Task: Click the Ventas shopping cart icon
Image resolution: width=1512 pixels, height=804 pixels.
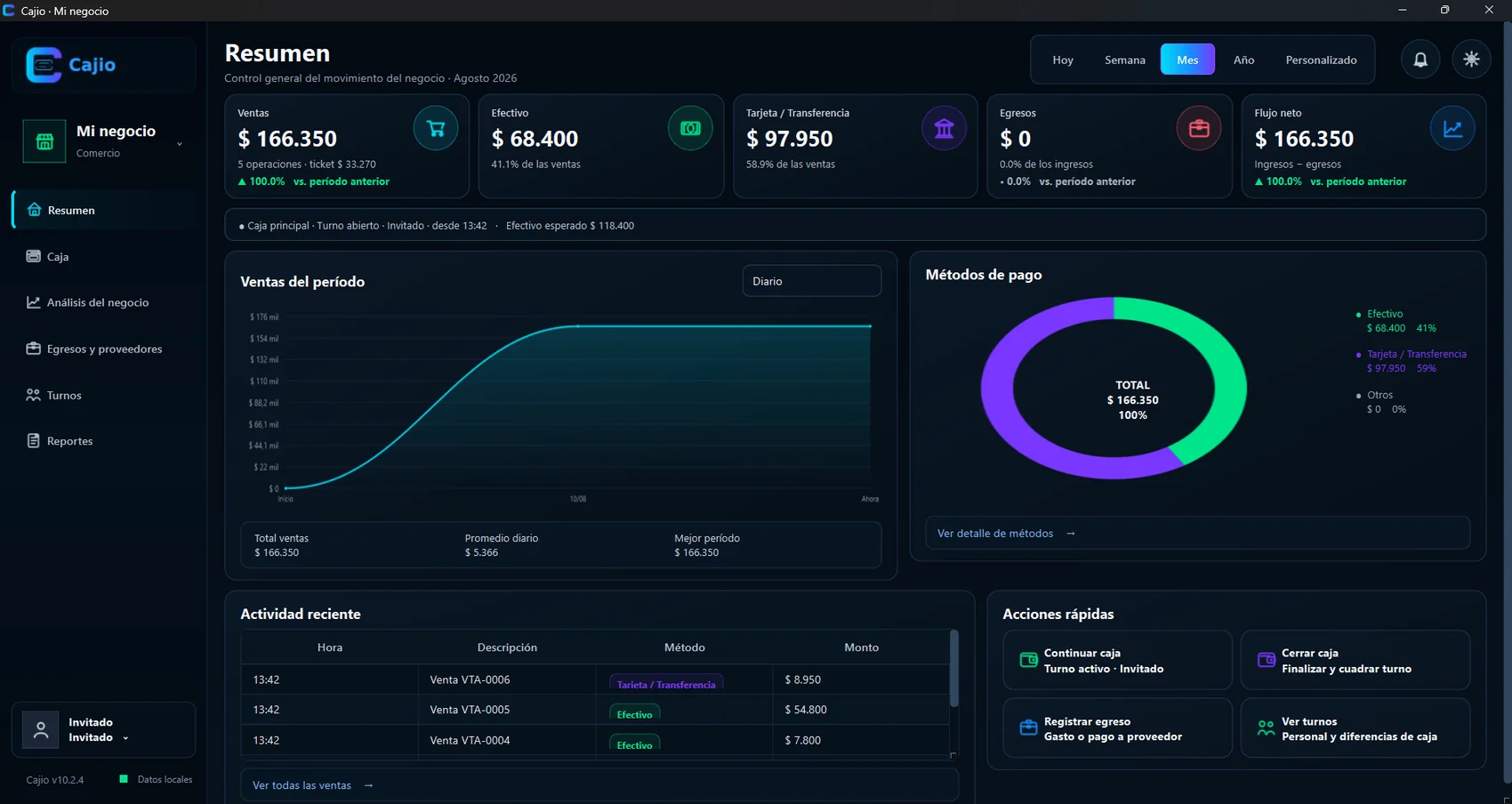Action: pyautogui.click(x=436, y=128)
